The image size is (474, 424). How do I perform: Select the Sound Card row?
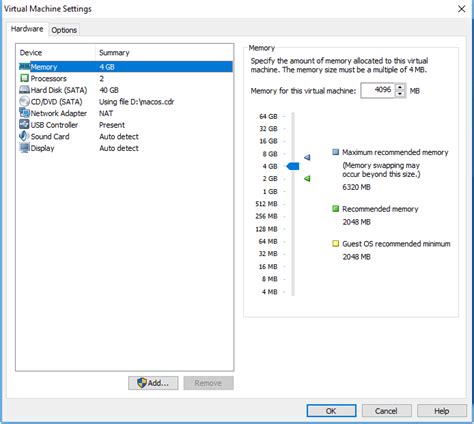pyautogui.click(x=126, y=137)
